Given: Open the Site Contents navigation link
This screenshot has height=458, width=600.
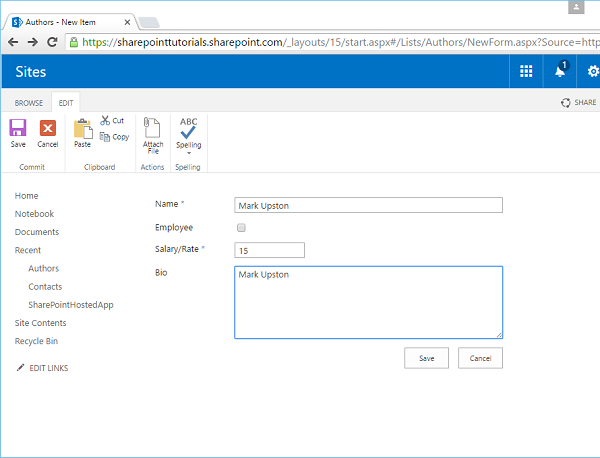Looking at the screenshot, I should click(40, 323).
